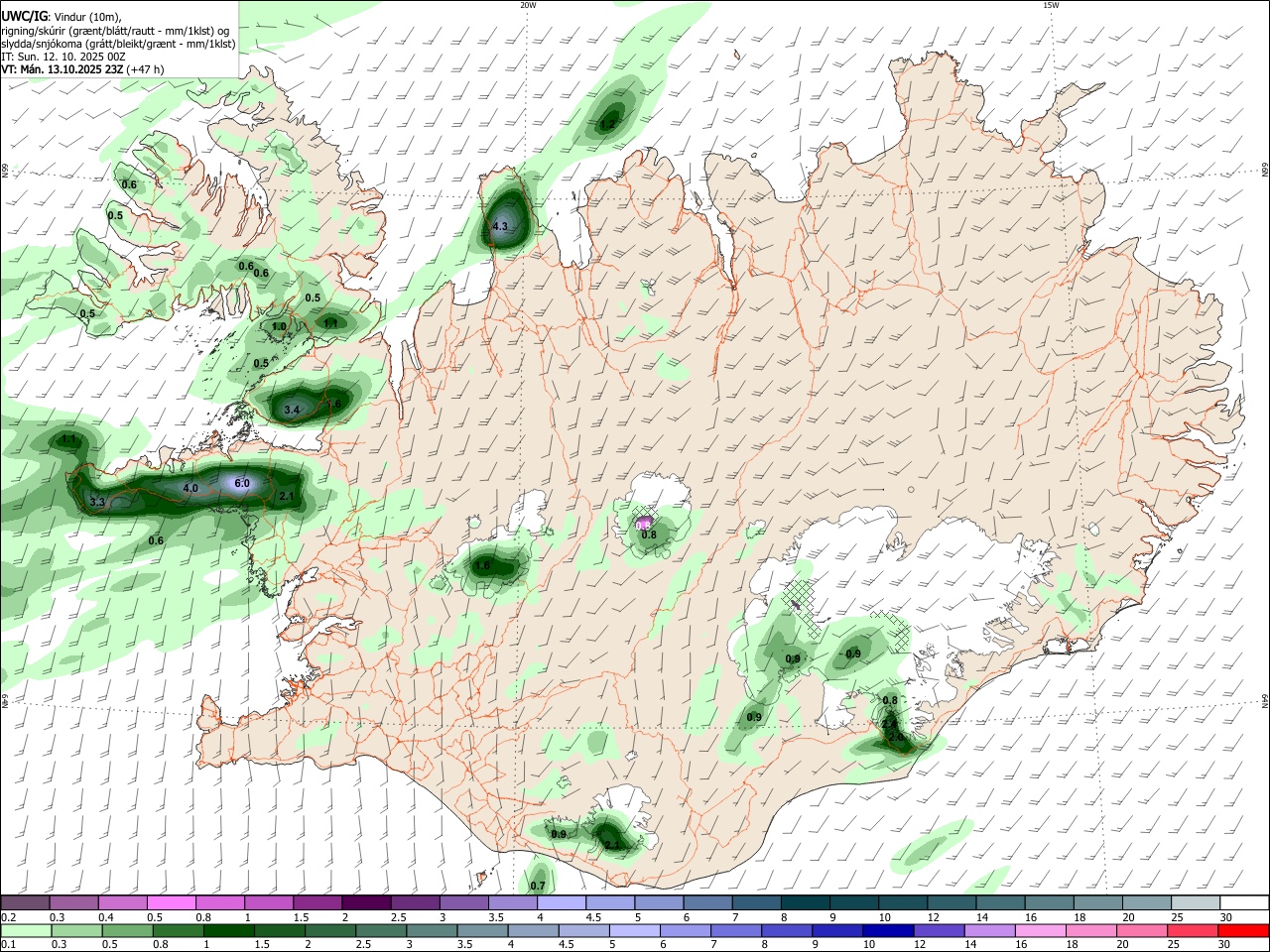Click the 4.3 precipitation value on the north coast

tap(500, 226)
